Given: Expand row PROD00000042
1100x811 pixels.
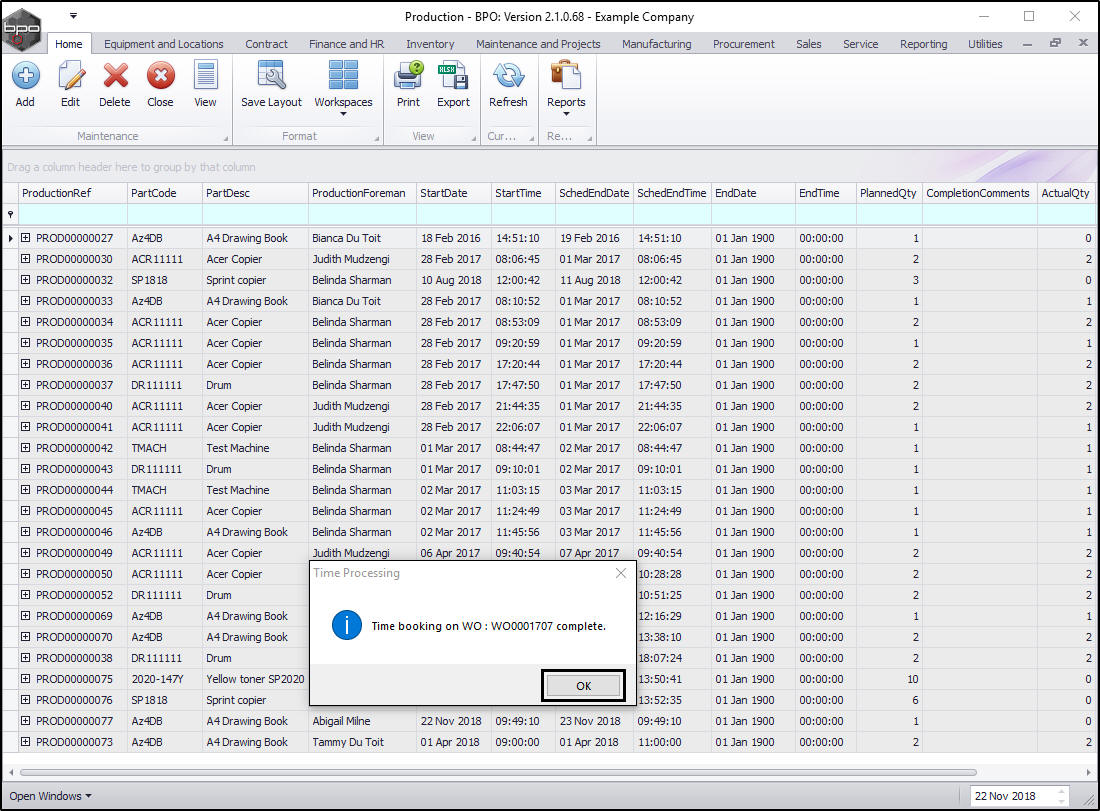Looking at the screenshot, I should tap(26, 448).
